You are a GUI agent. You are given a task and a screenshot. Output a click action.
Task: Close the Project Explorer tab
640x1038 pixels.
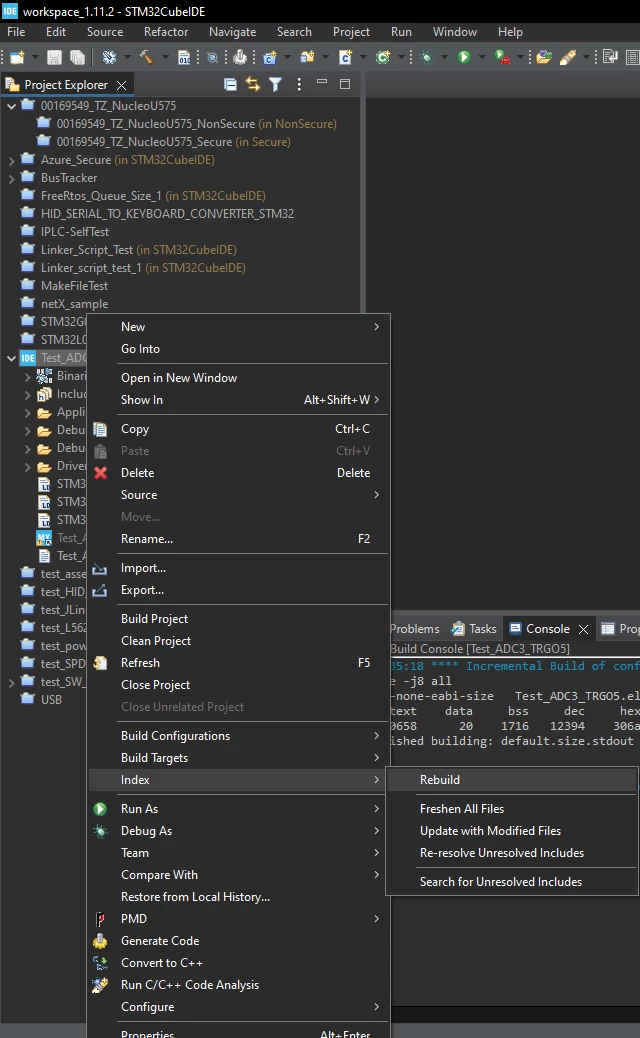tap(121, 85)
